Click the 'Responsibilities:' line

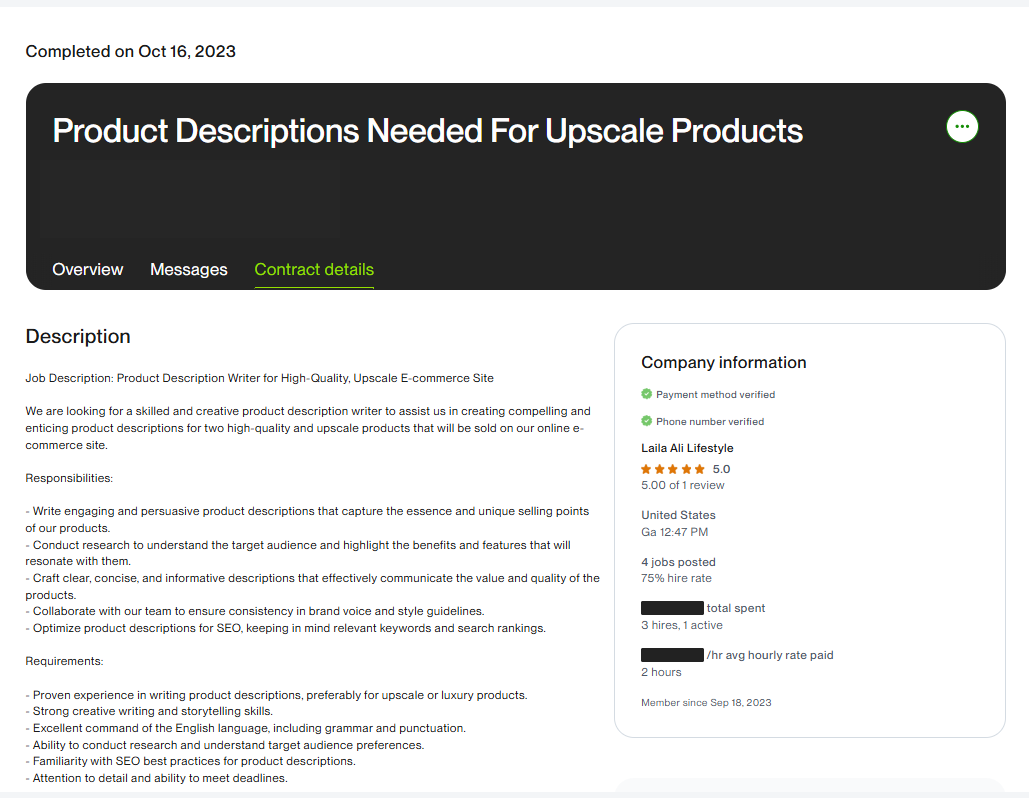tap(69, 478)
